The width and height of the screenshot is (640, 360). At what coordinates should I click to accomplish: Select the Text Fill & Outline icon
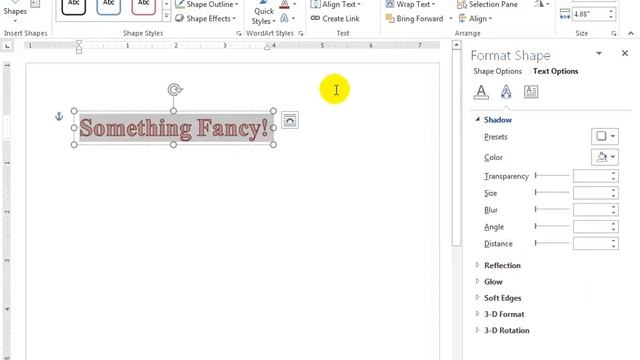click(x=481, y=92)
